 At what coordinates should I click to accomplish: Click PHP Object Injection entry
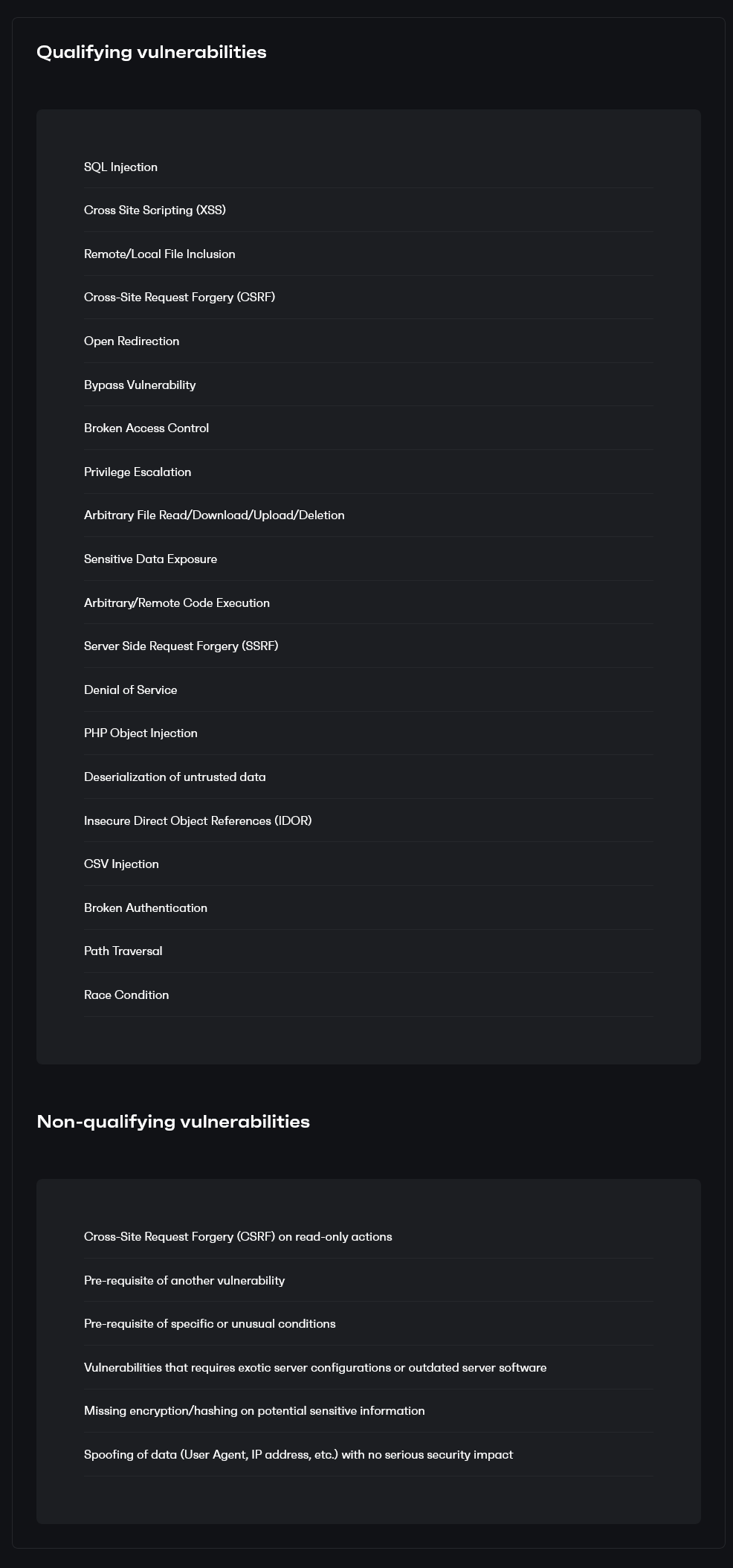(x=369, y=733)
